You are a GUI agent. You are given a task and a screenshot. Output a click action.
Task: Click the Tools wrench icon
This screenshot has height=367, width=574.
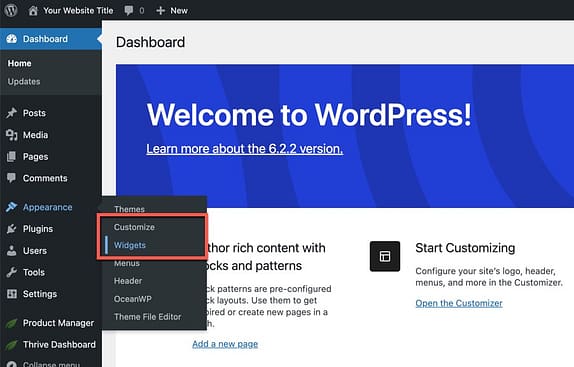11,272
